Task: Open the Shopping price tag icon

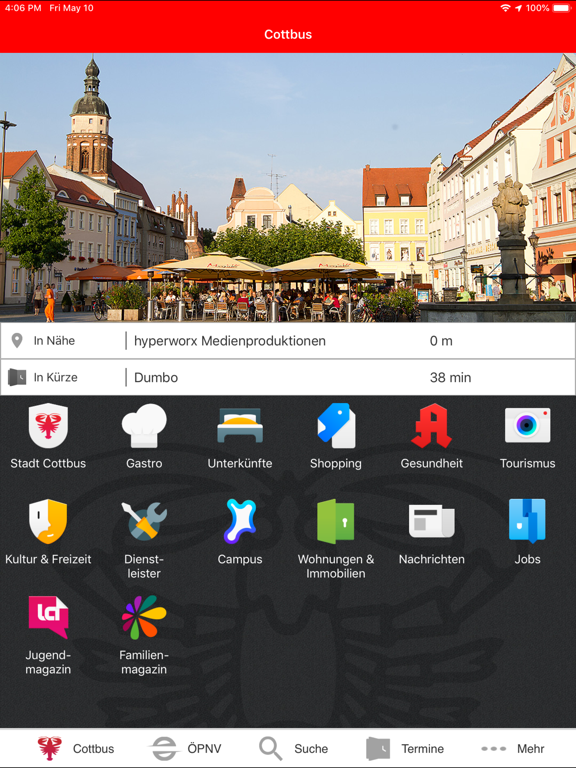Action: (x=336, y=425)
